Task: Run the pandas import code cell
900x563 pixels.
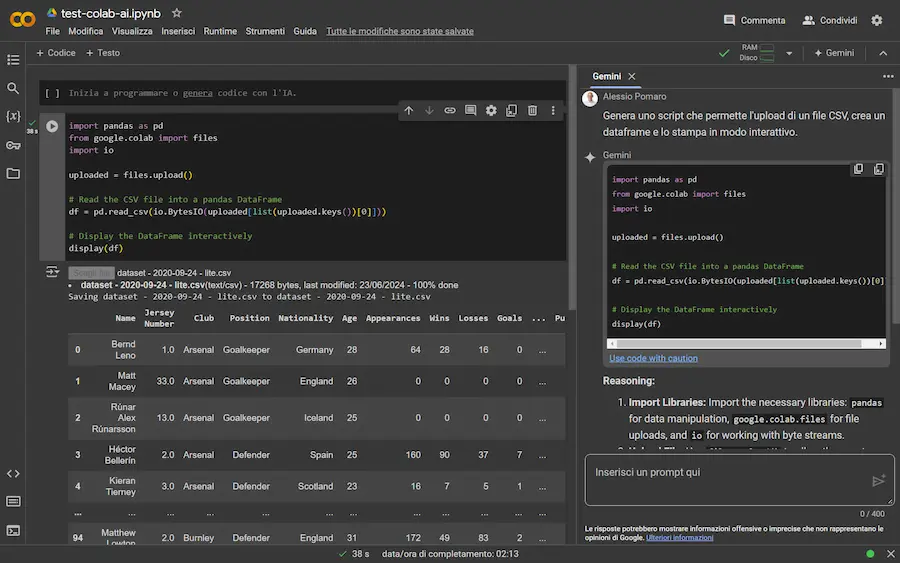Action: [52, 126]
